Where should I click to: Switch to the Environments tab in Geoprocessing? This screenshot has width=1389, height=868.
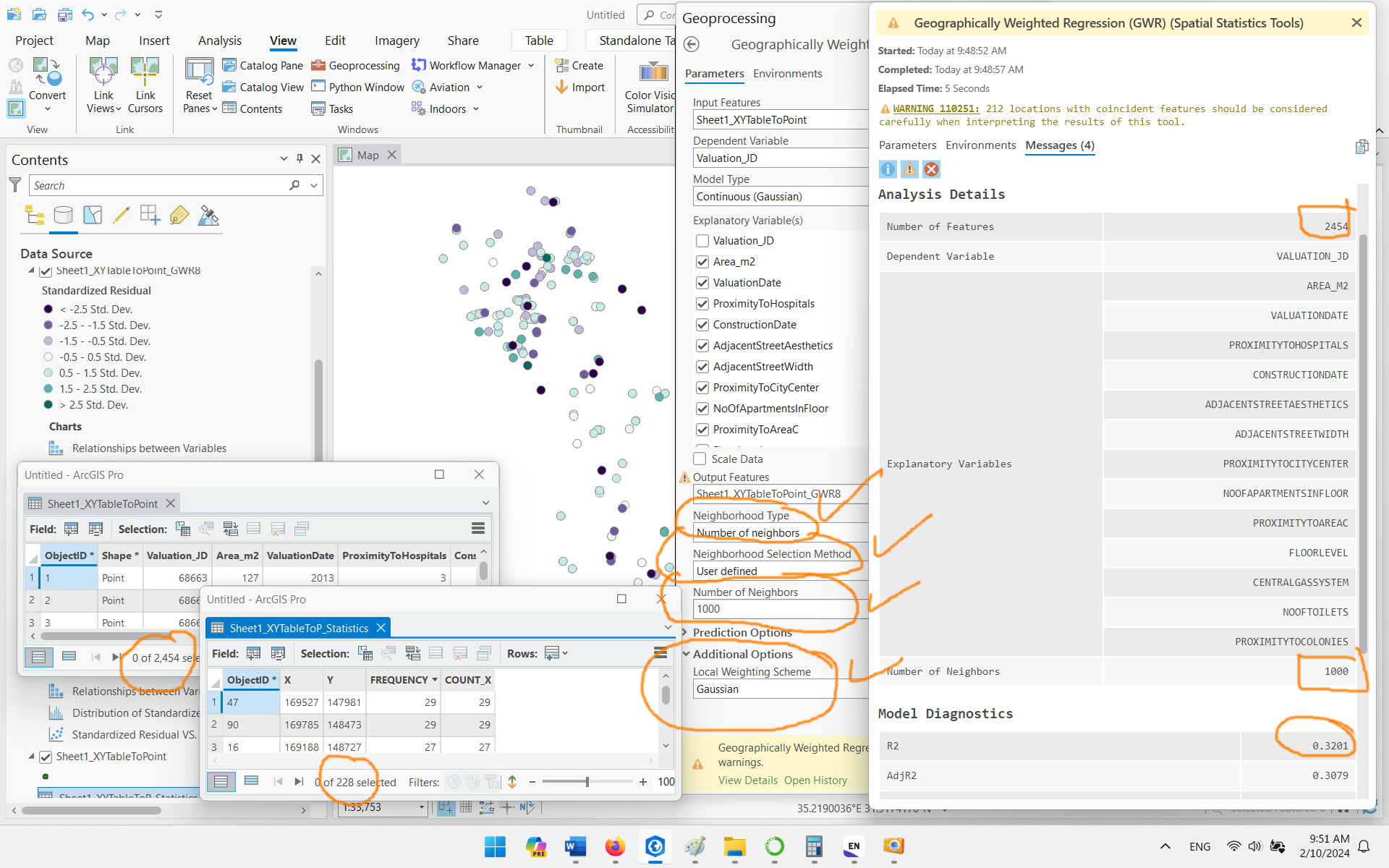[x=787, y=73]
